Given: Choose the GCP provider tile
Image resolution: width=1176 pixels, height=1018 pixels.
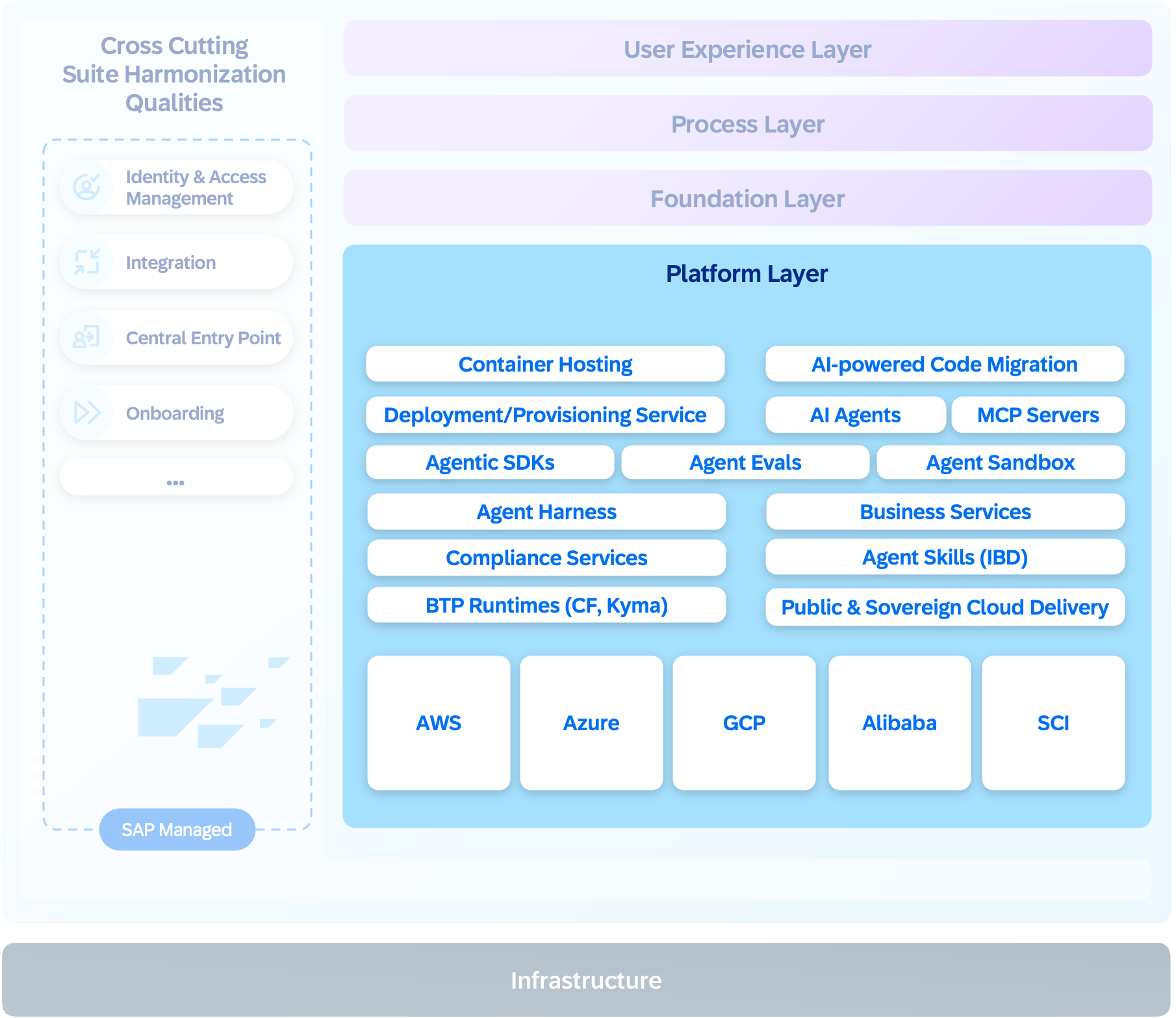Looking at the screenshot, I should (744, 722).
